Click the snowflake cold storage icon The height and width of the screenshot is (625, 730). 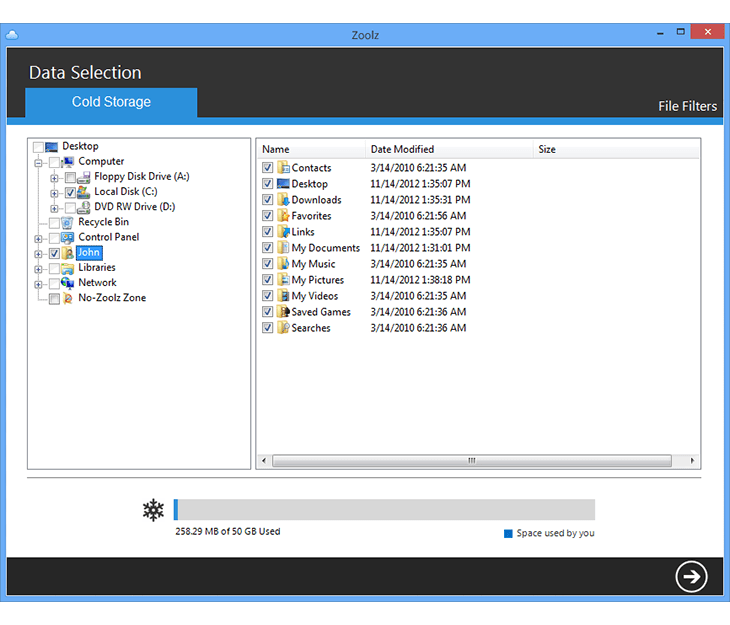coord(153,510)
